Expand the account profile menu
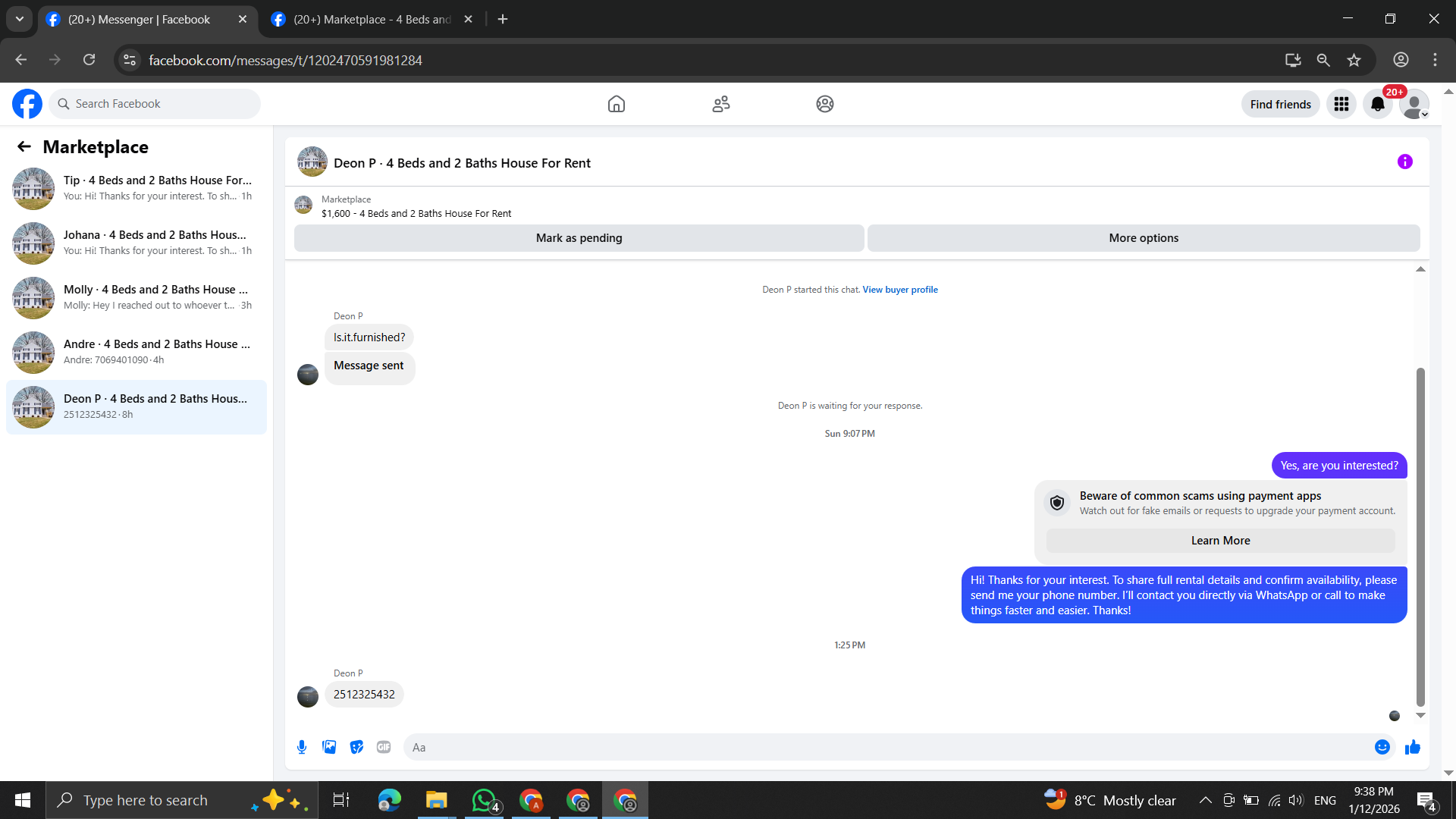Screen dimensions: 1456x819 pyautogui.click(x=1414, y=104)
